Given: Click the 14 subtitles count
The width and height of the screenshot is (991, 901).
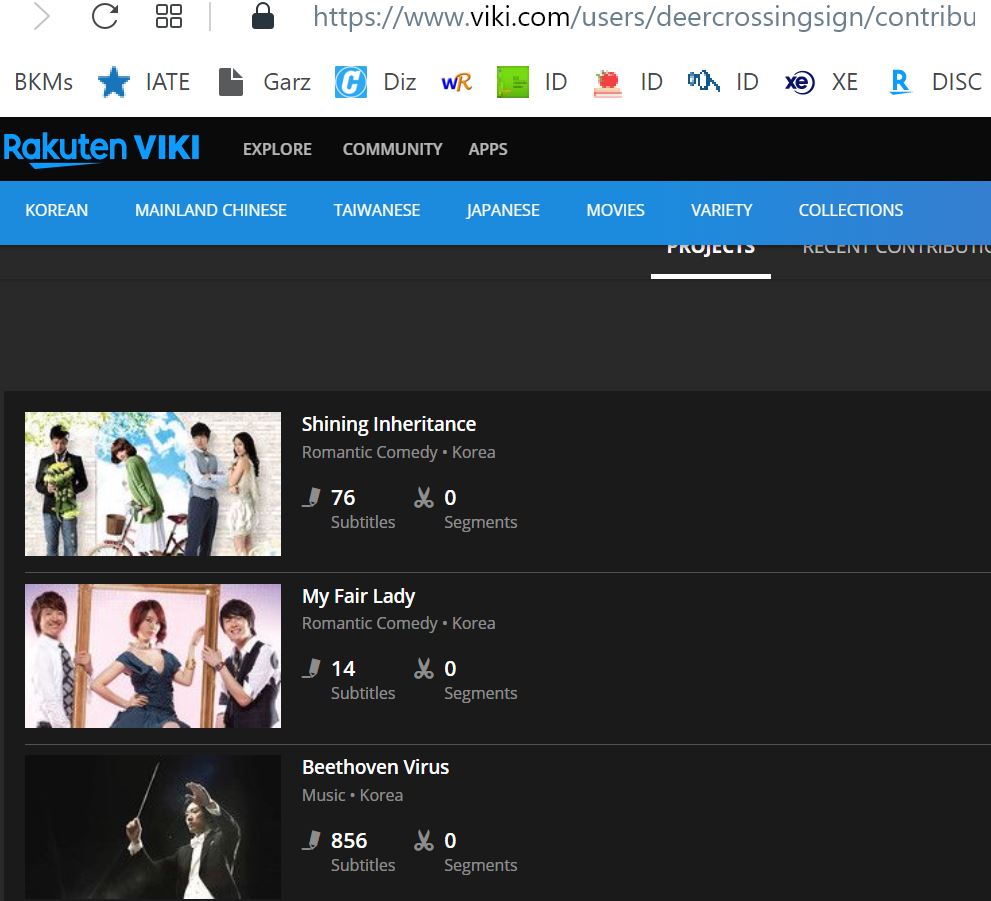Looking at the screenshot, I should tap(343, 668).
